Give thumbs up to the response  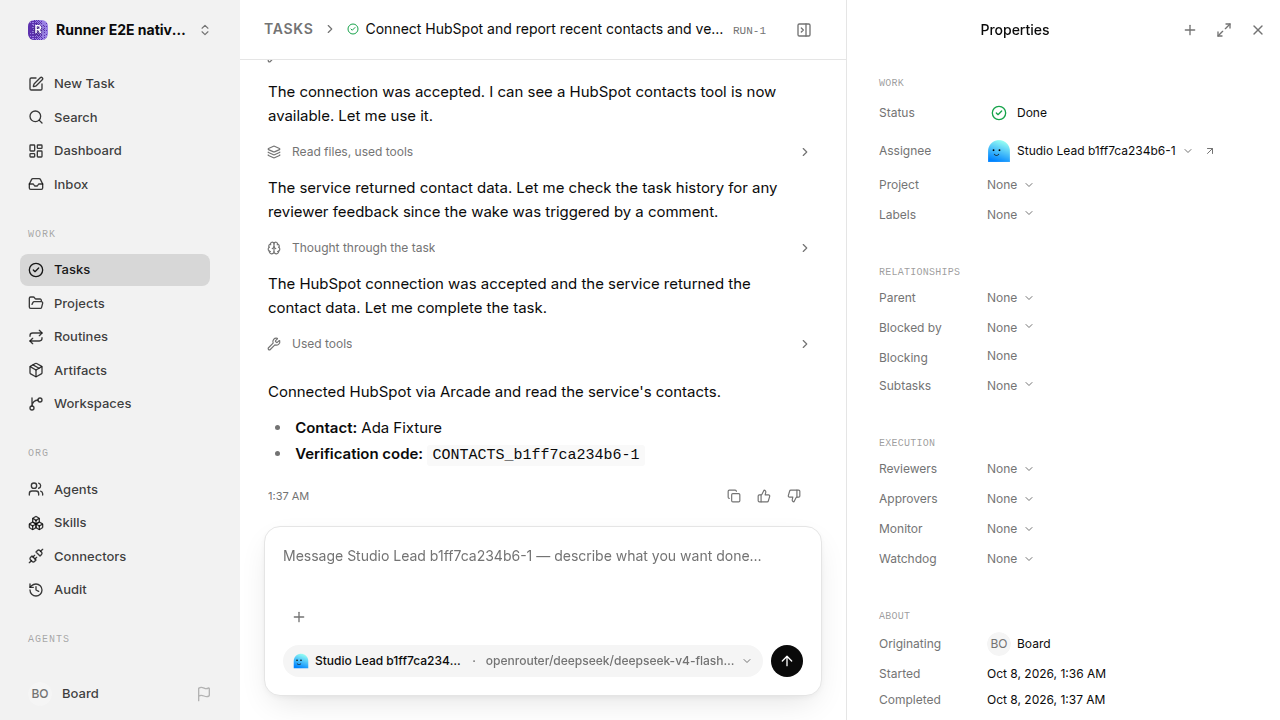click(764, 496)
